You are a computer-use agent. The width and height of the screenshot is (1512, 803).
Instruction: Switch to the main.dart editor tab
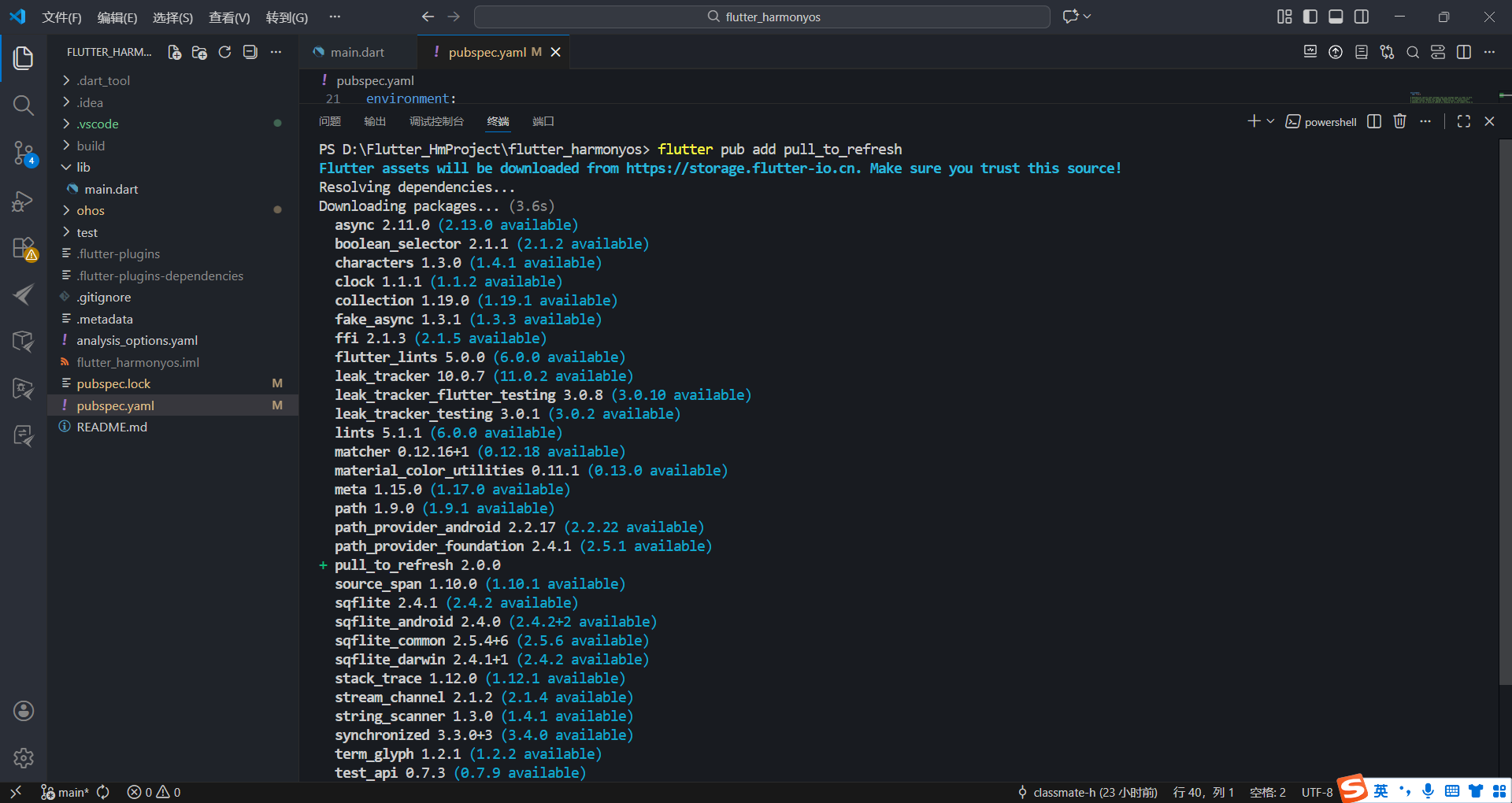click(358, 52)
